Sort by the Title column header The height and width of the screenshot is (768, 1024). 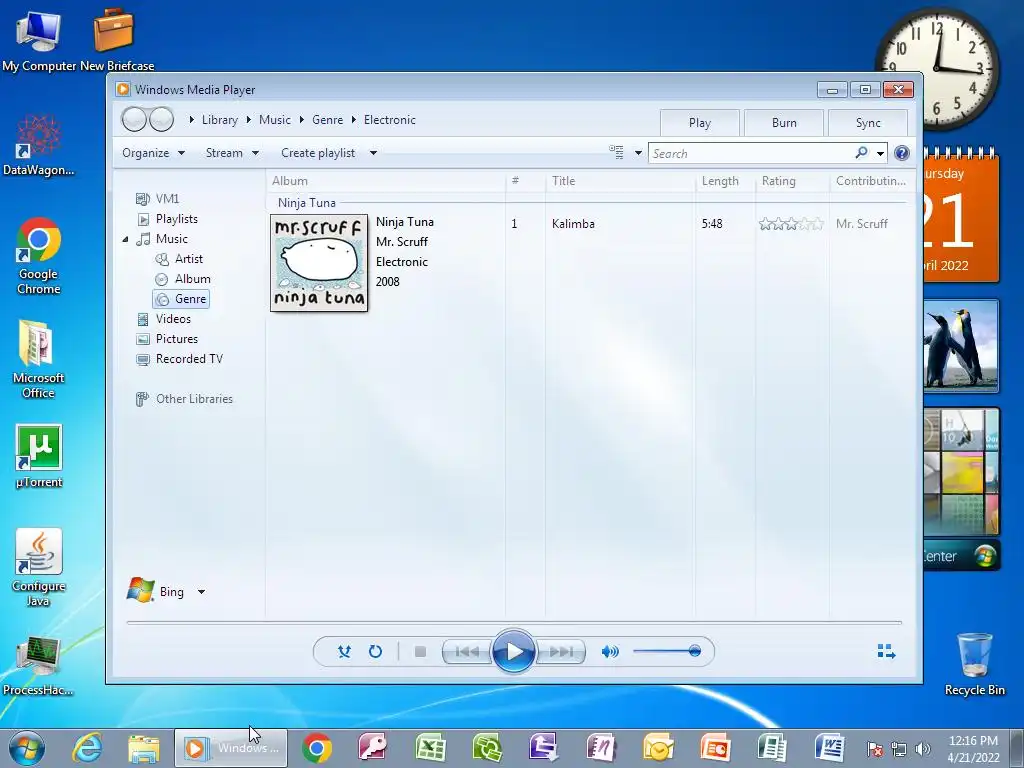click(x=620, y=181)
